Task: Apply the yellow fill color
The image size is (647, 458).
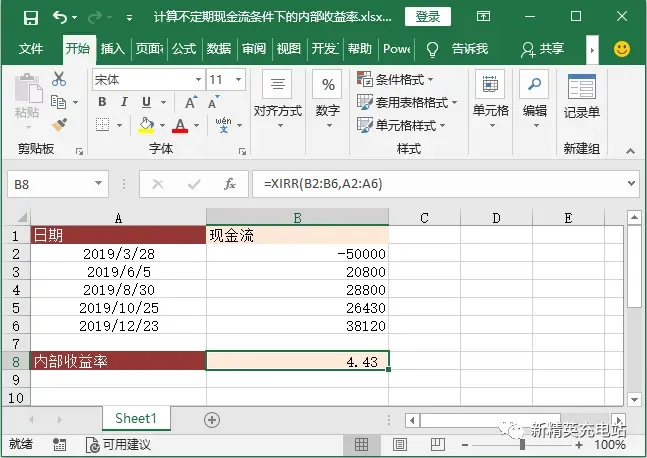Action: click(146, 125)
